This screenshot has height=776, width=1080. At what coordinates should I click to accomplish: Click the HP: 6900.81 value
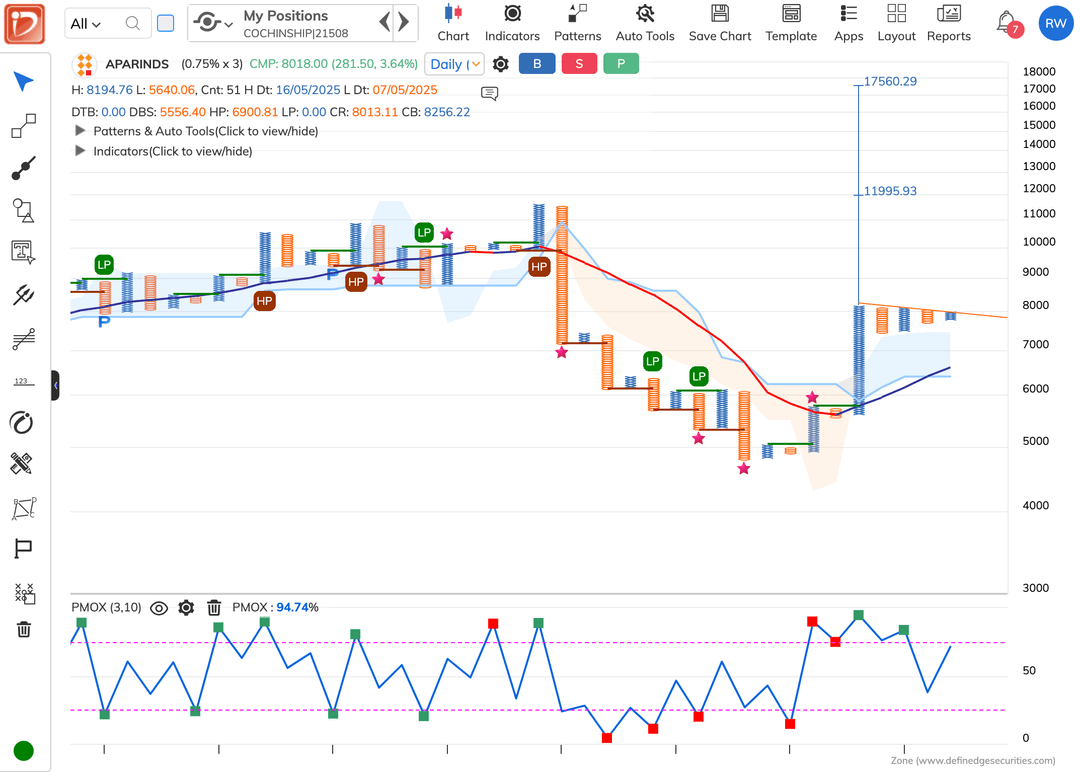click(x=244, y=112)
